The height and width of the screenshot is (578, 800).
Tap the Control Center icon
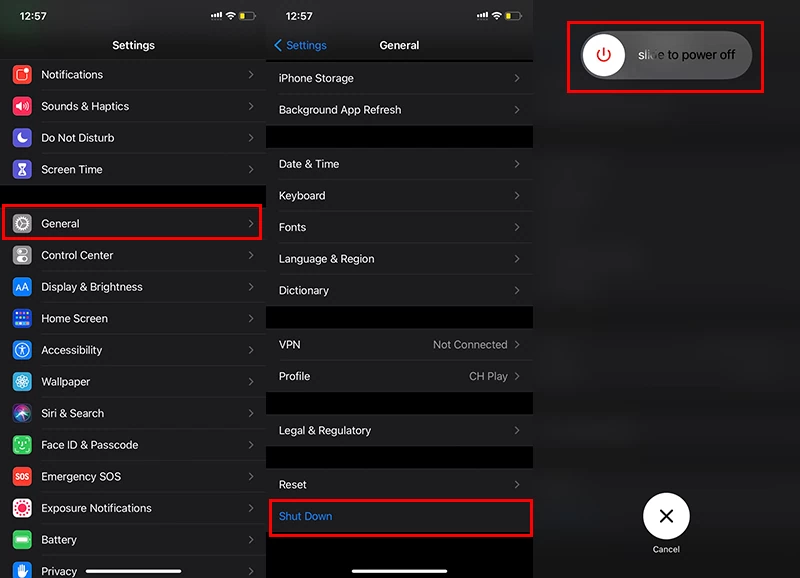point(23,255)
